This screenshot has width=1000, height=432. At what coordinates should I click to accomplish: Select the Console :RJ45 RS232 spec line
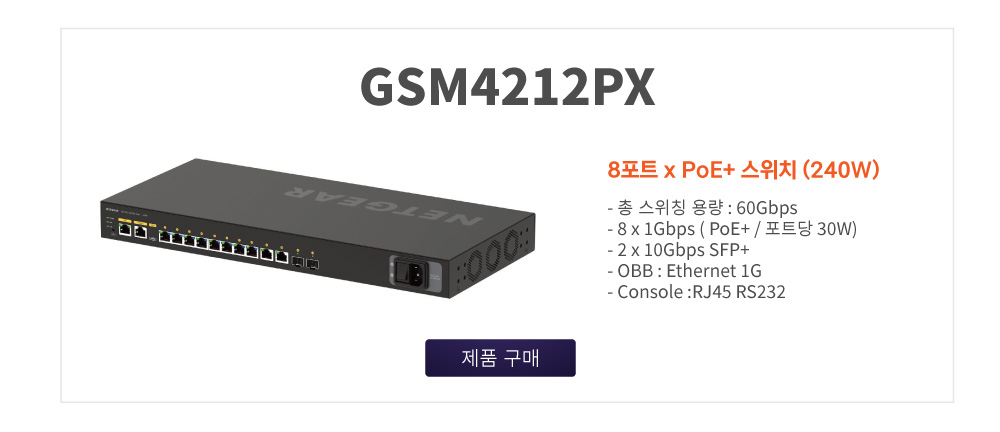point(696,292)
